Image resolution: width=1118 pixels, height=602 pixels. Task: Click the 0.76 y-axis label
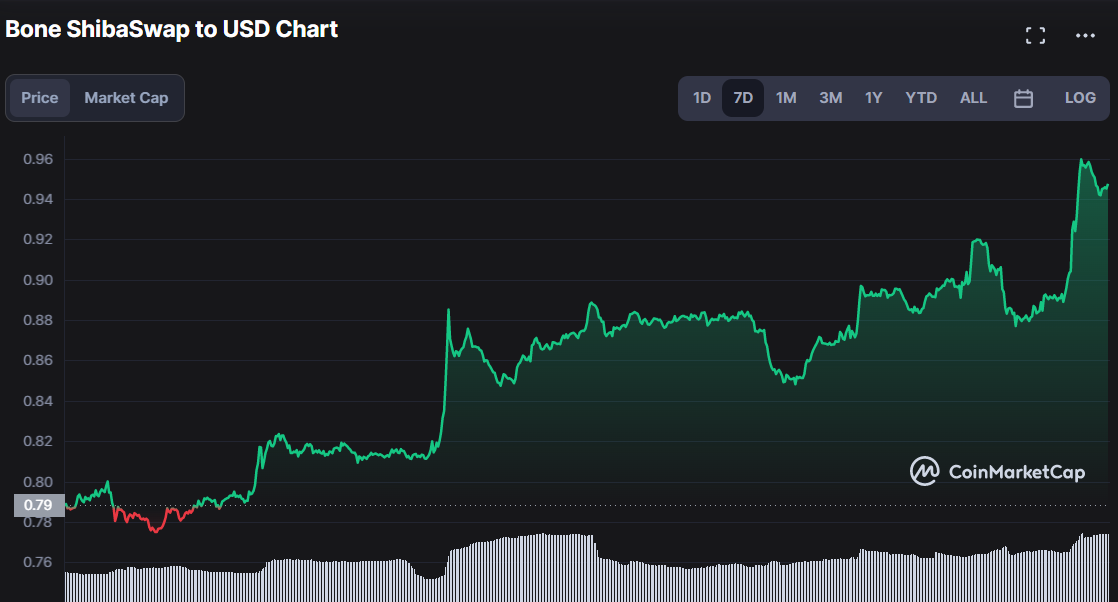[x=38, y=562]
